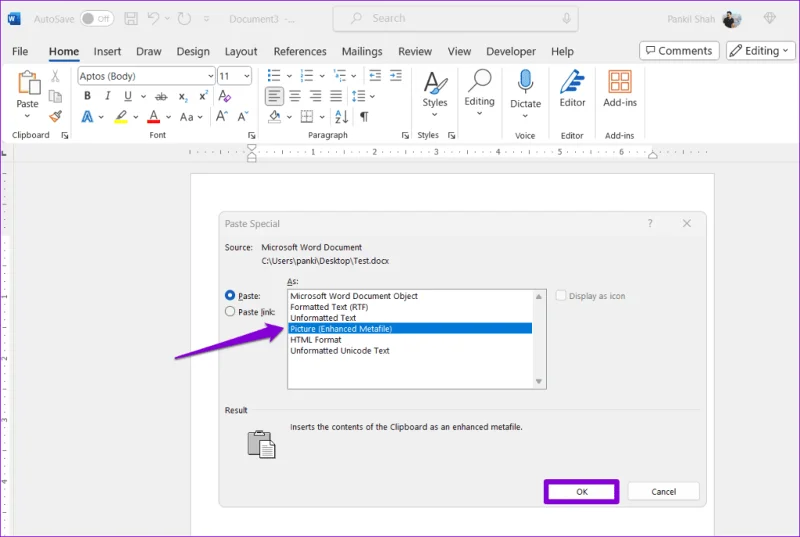Viewport: 800px width, 537px height.
Task: Switch to the Insert tab
Action: (107, 52)
